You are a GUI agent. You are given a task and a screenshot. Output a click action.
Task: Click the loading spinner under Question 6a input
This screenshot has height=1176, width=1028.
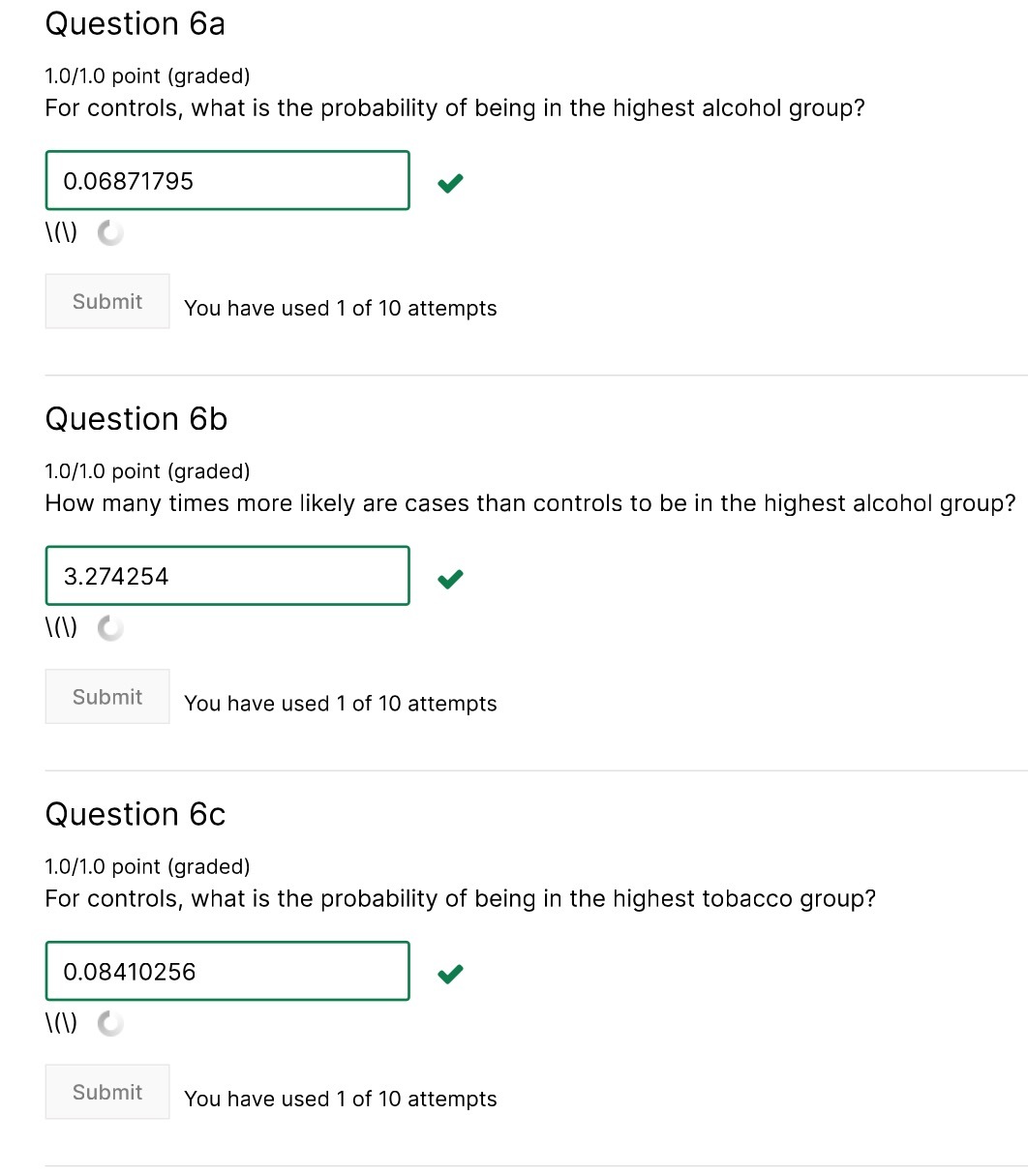point(109,232)
